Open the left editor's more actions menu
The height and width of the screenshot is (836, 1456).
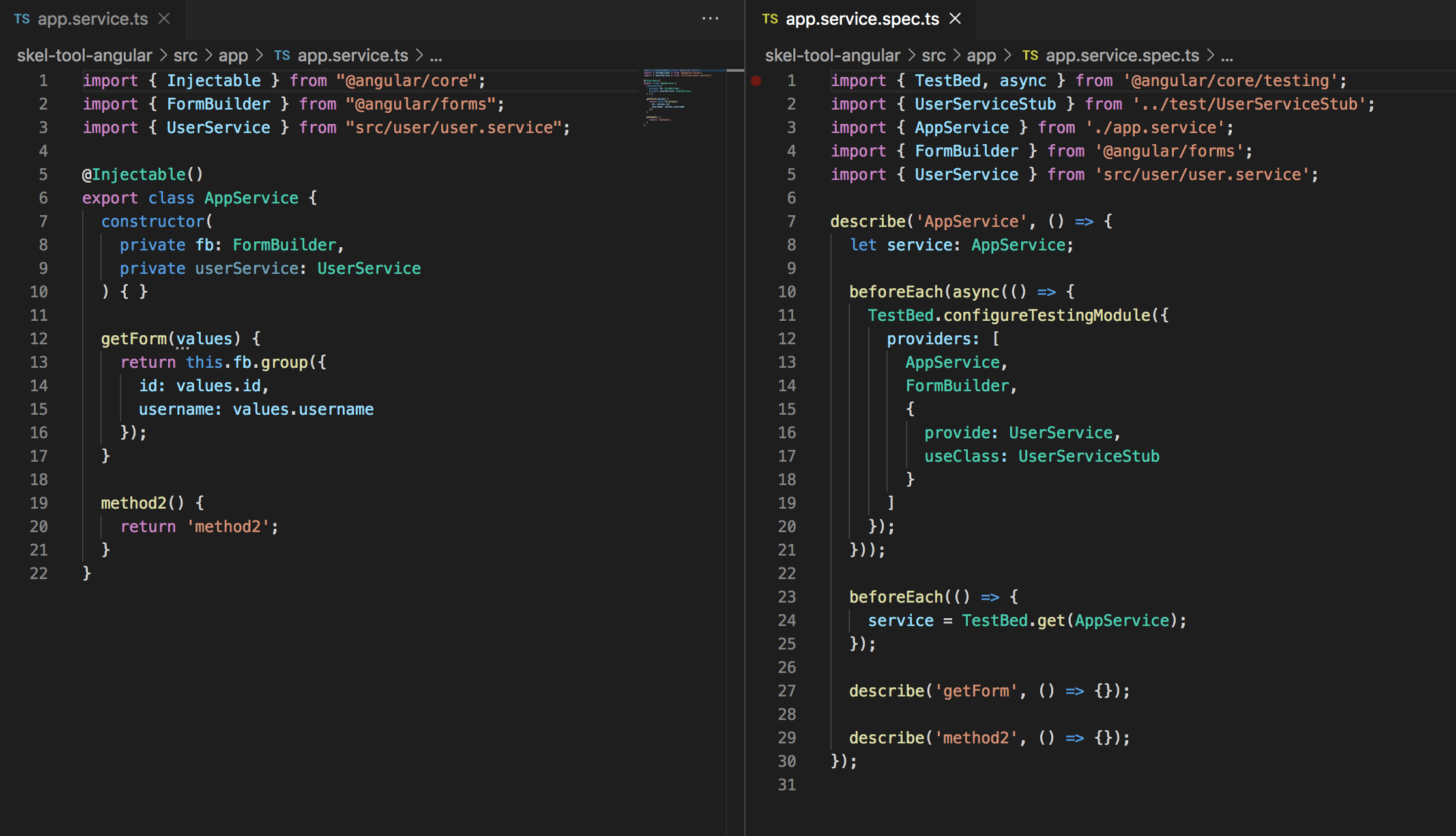pos(710,19)
